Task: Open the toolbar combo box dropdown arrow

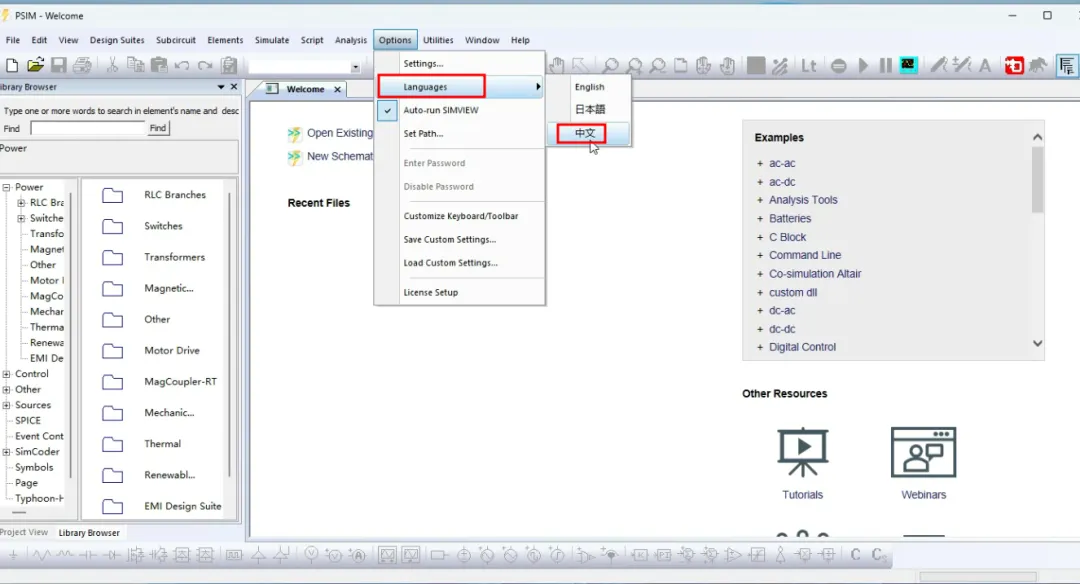Action: pyautogui.click(x=355, y=67)
